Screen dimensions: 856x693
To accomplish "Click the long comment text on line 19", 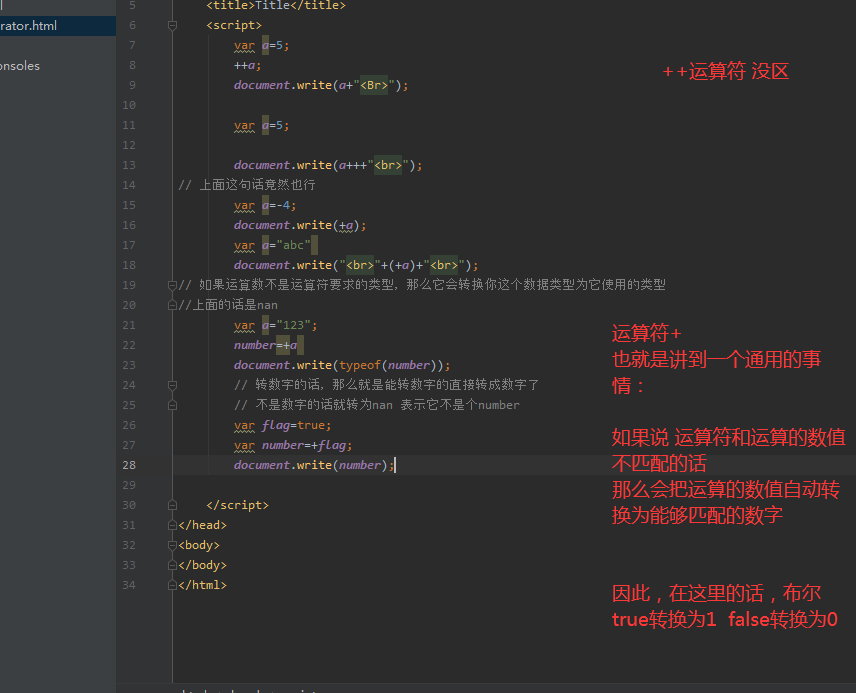I will tap(422, 285).
